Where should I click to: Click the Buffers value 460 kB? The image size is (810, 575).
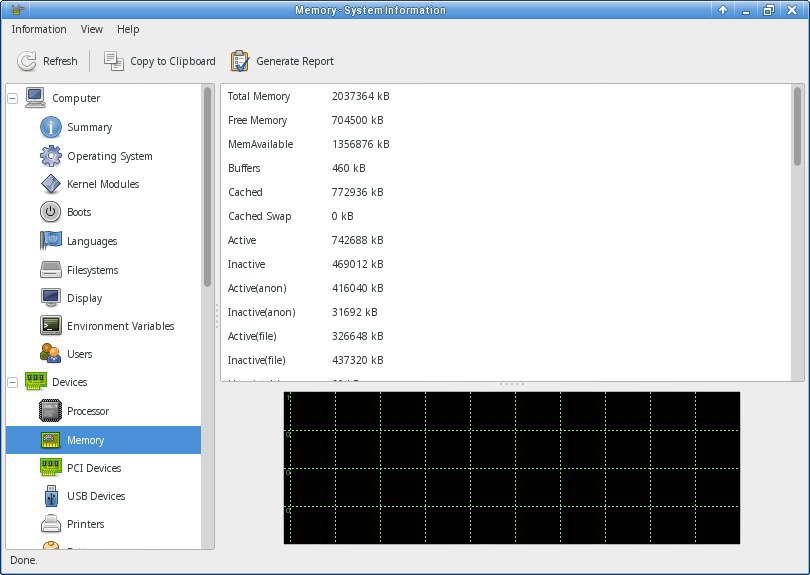(x=349, y=168)
